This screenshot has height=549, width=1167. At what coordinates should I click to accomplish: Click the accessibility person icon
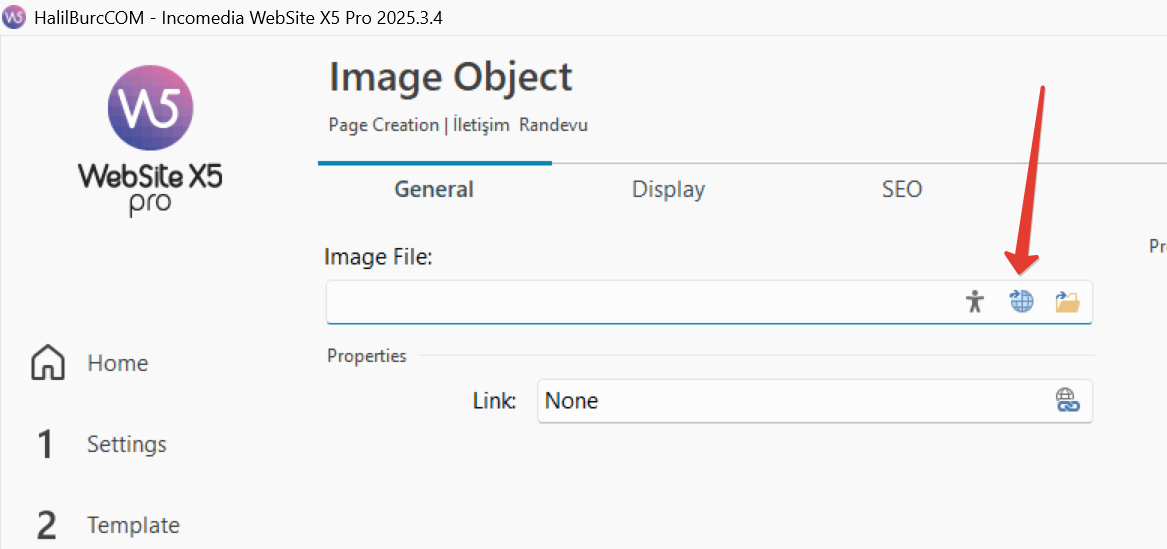coord(975,301)
